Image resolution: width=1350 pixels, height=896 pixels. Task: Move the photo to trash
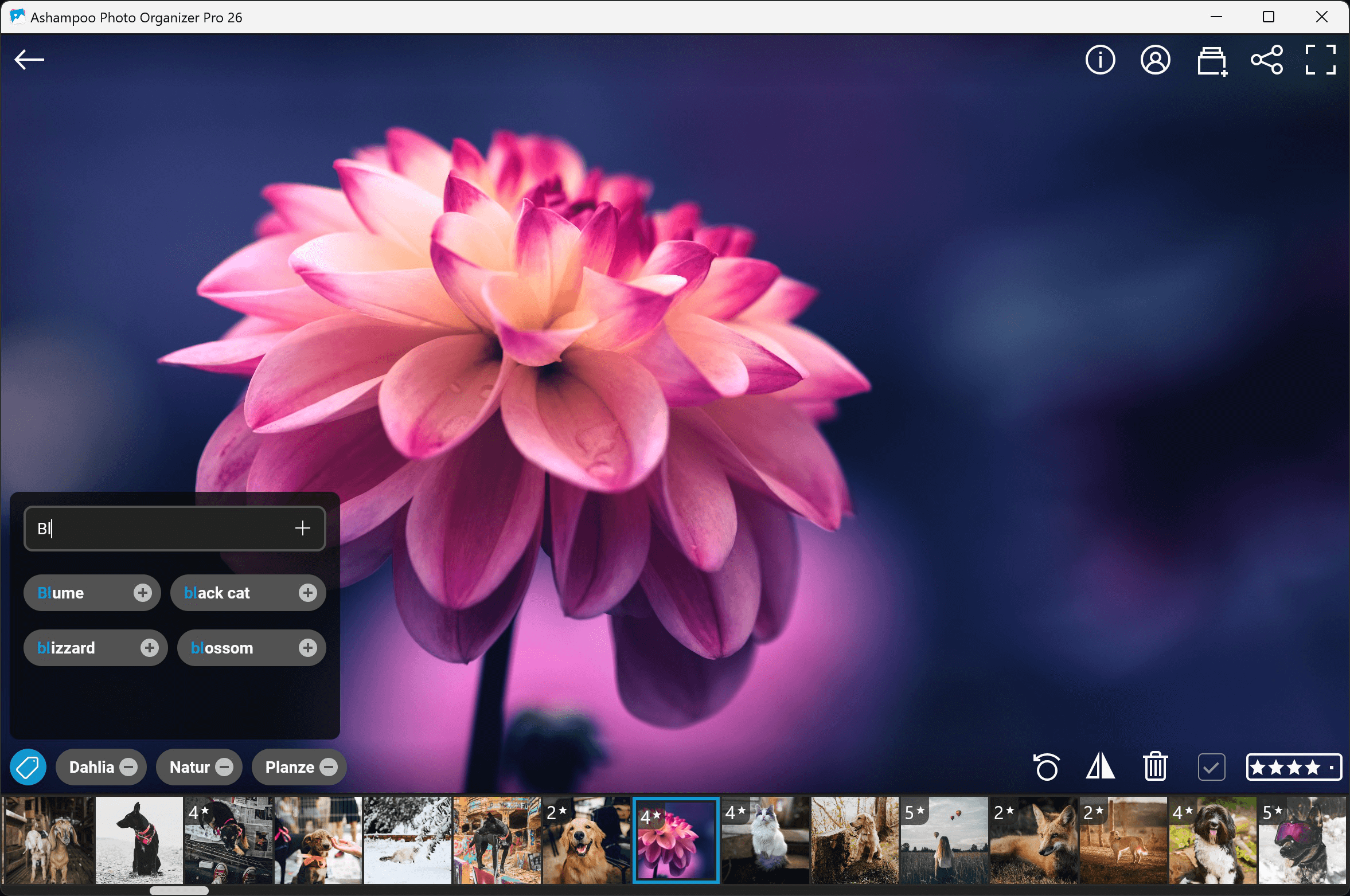click(x=1154, y=766)
